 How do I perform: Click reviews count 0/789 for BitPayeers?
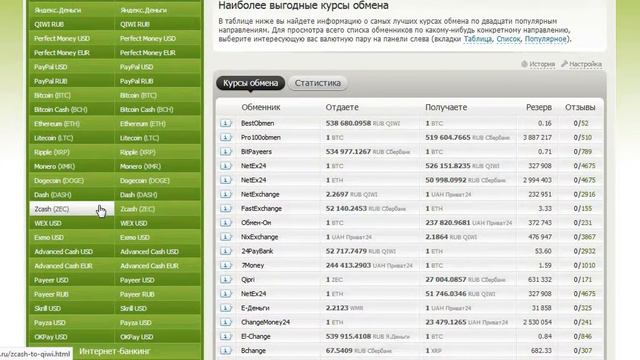pos(582,152)
